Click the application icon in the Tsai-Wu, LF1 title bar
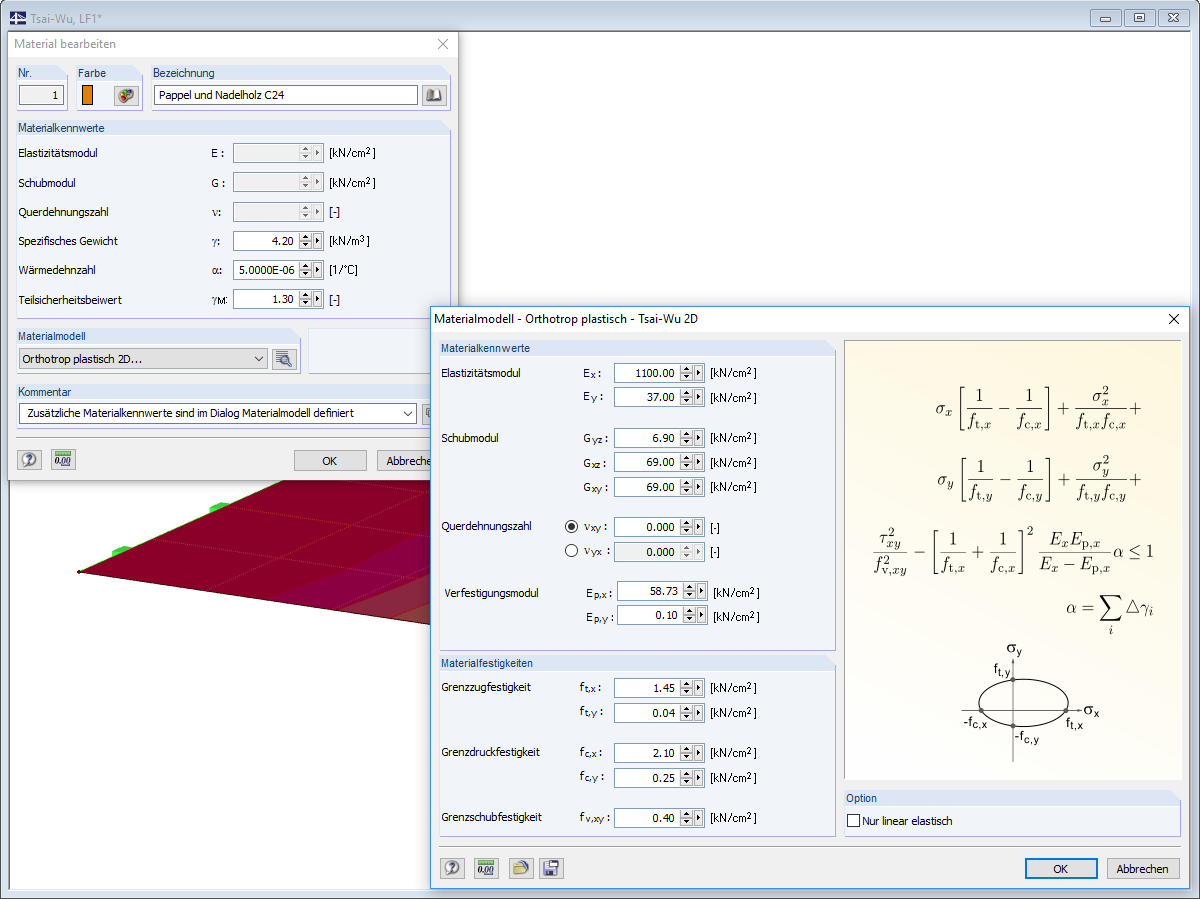This screenshot has height=899, width=1200. pos(17,17)
